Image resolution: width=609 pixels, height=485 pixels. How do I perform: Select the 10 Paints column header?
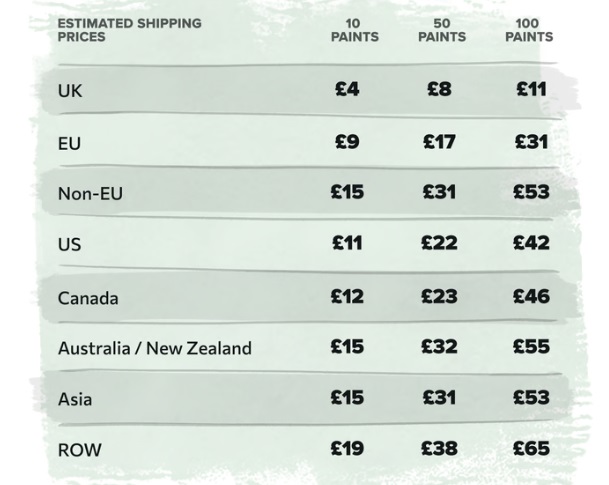(355, 30)
